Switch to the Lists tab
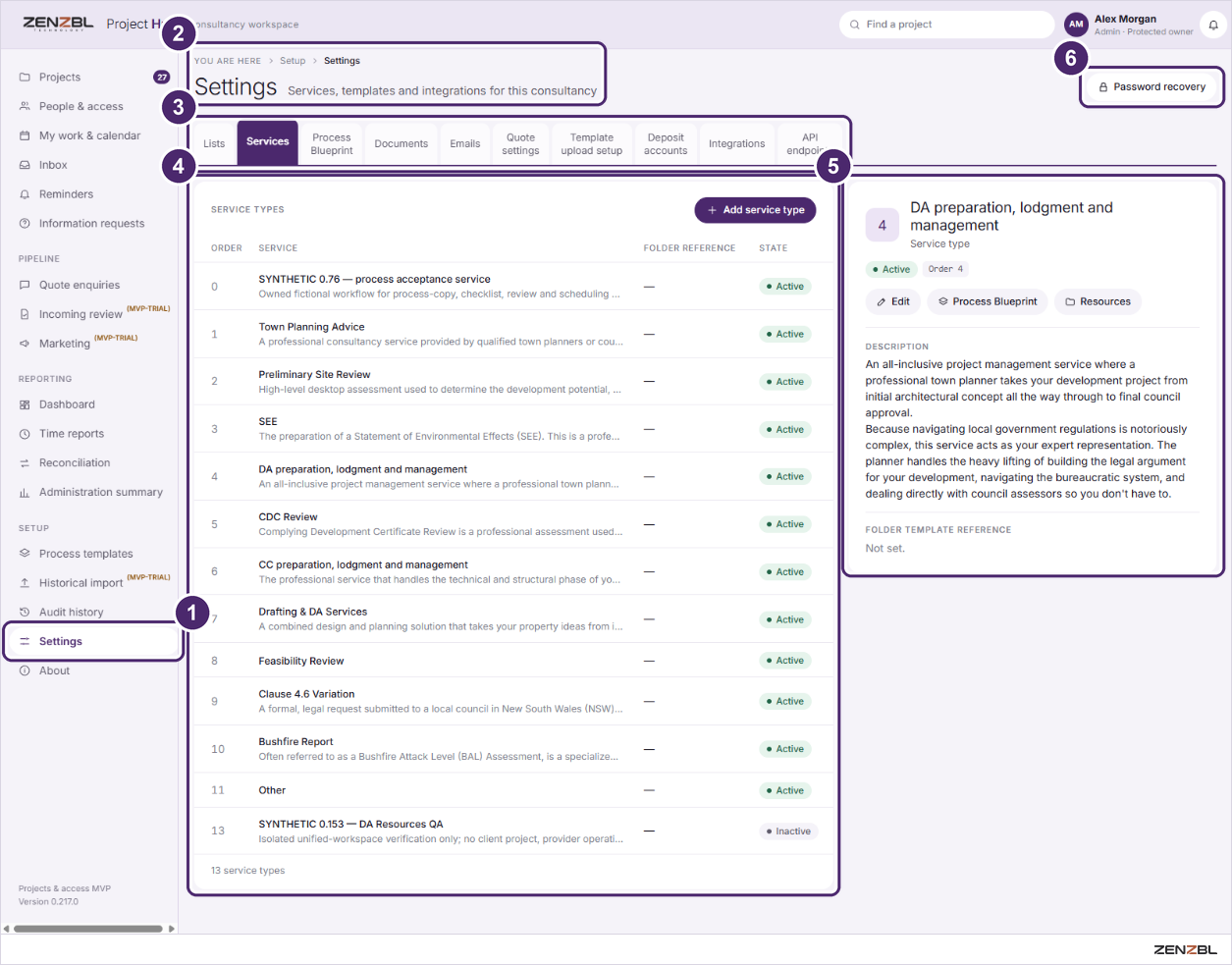Screen dimensions: 1232x965 [x=214, y=143]
